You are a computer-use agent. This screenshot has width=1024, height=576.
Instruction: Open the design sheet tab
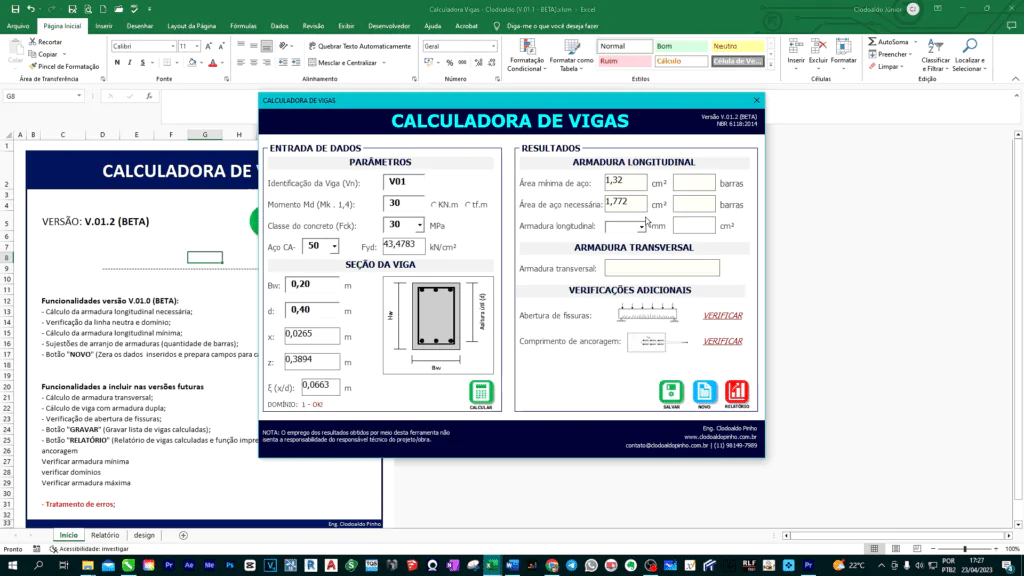coord(144,536)
